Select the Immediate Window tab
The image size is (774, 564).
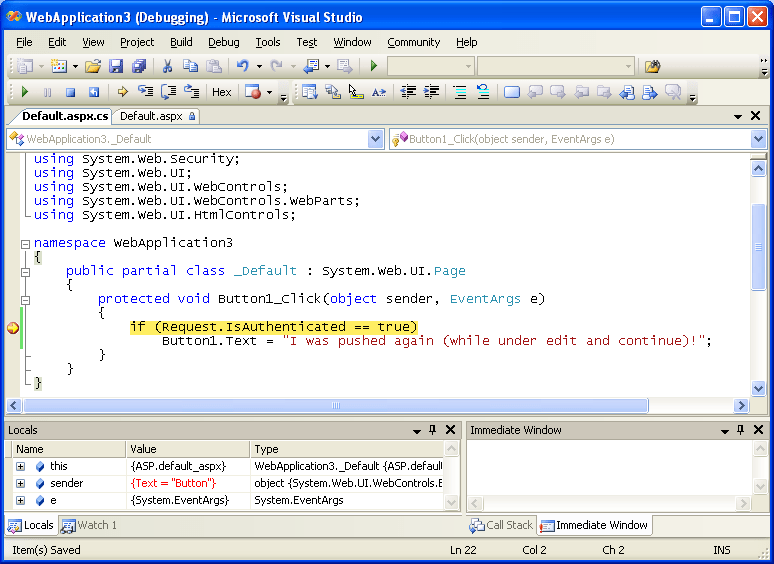[x=594, y=525]
